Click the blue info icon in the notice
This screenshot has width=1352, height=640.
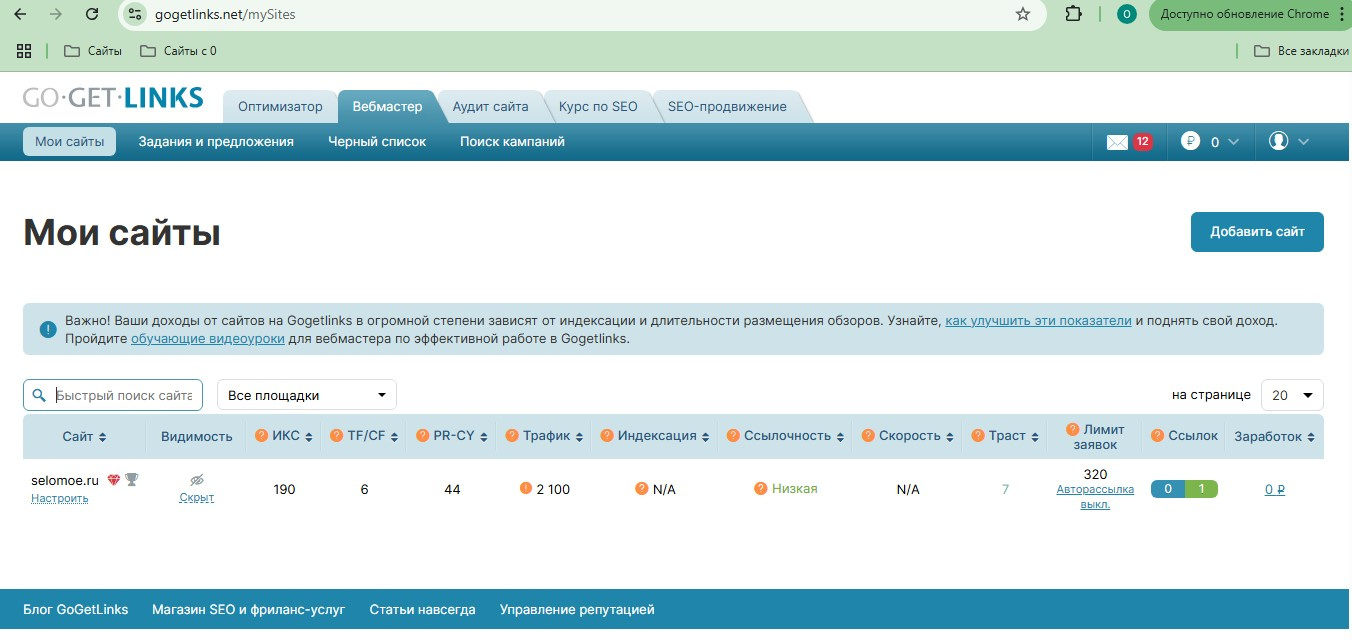pyautogui.click(x=48, y=329)
